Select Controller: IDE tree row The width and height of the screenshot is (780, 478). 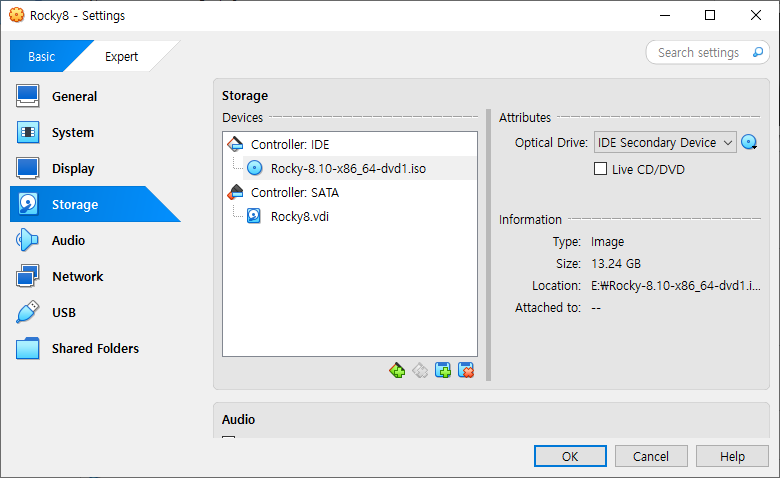[350, 144]
